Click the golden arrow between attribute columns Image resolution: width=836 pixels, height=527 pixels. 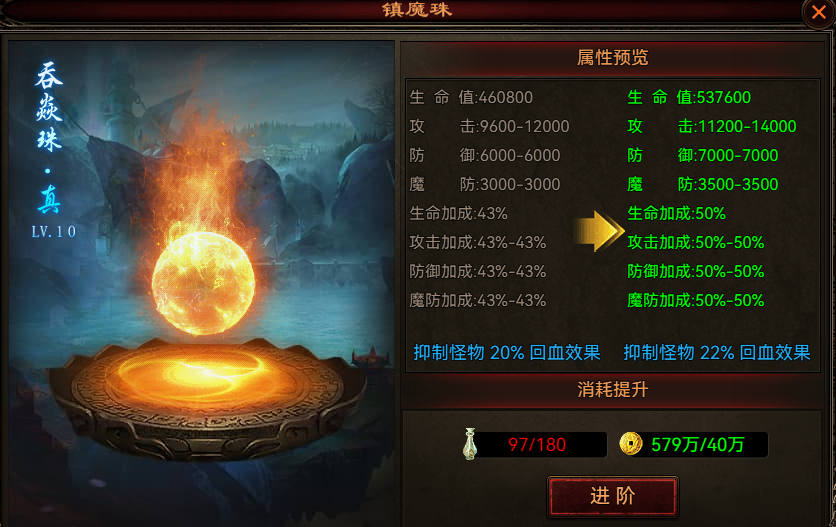(598, 231)
